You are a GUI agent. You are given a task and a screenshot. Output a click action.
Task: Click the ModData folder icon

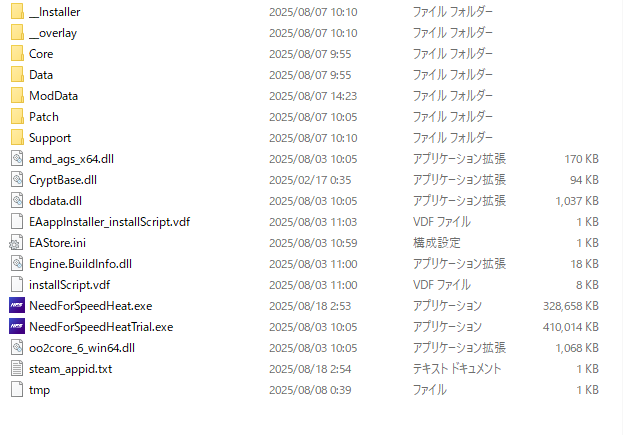[x=17, y=96]
